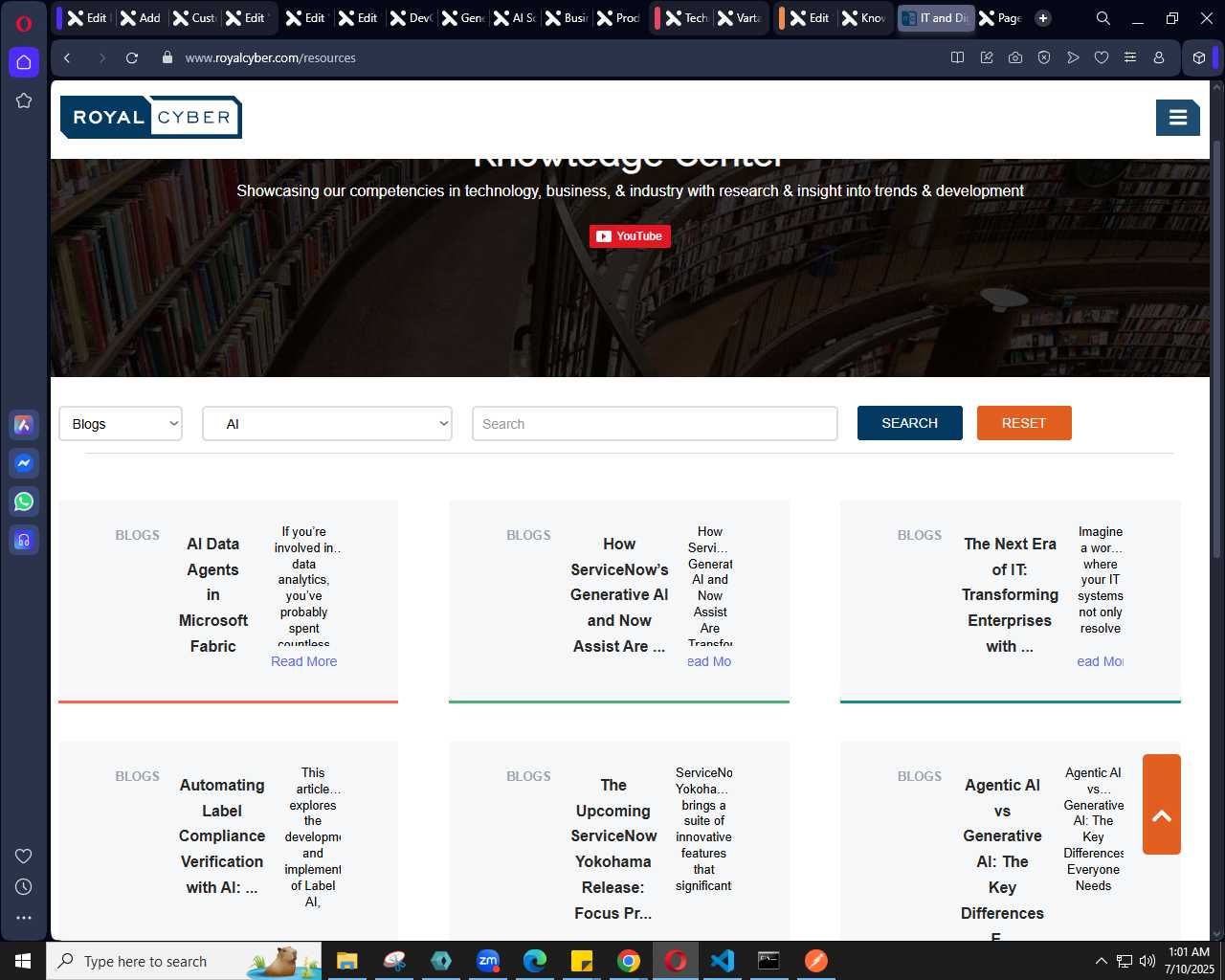1225x980 pixels.
Task: Open the site hamburger menu
Action: pos(1178,118)
